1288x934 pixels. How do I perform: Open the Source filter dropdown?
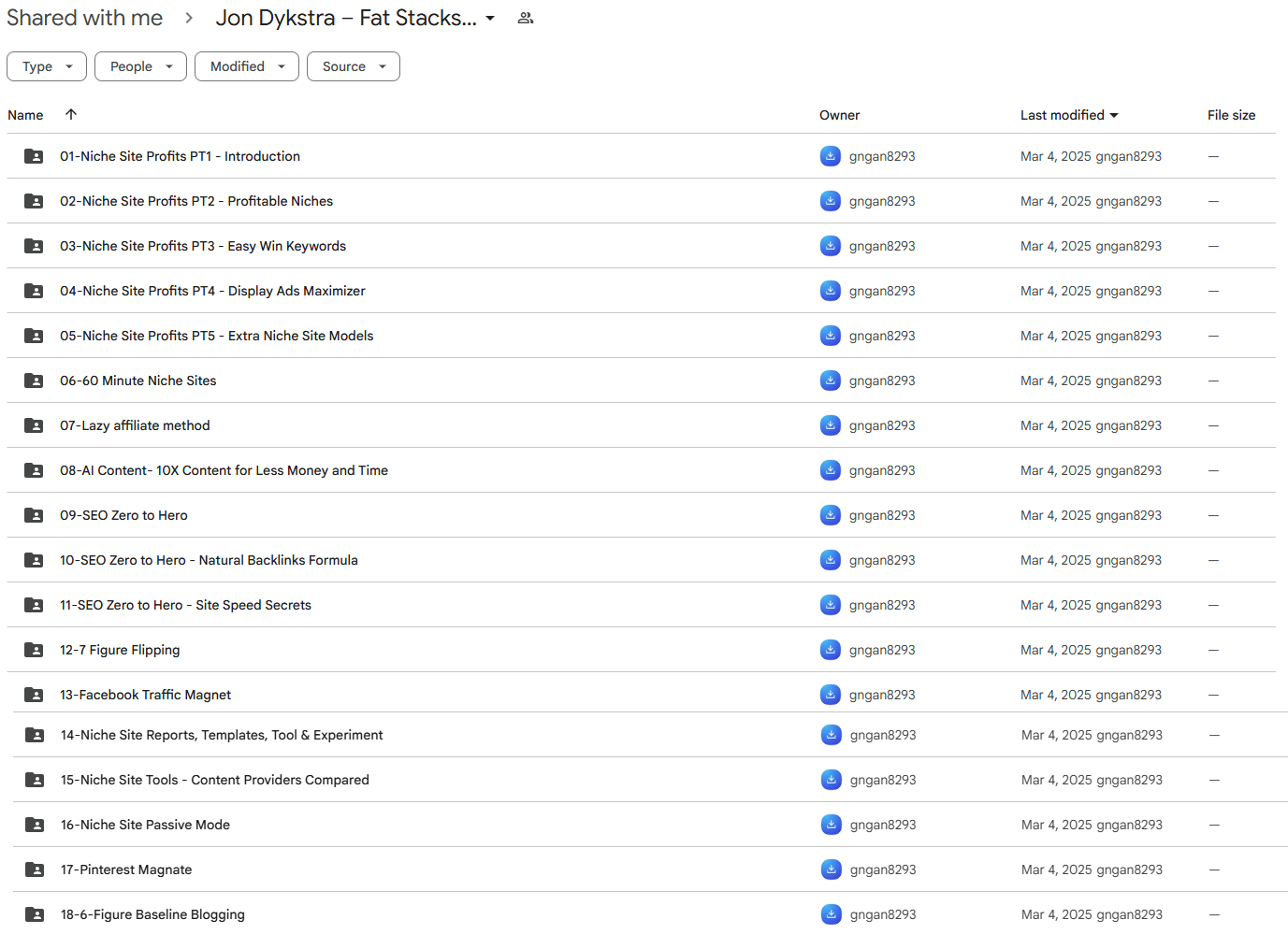pyautogui.click(x=354, y=66)
